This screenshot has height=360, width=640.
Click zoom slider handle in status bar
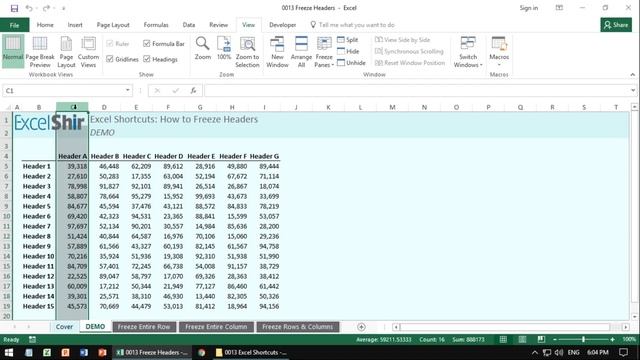coord(583,340)
